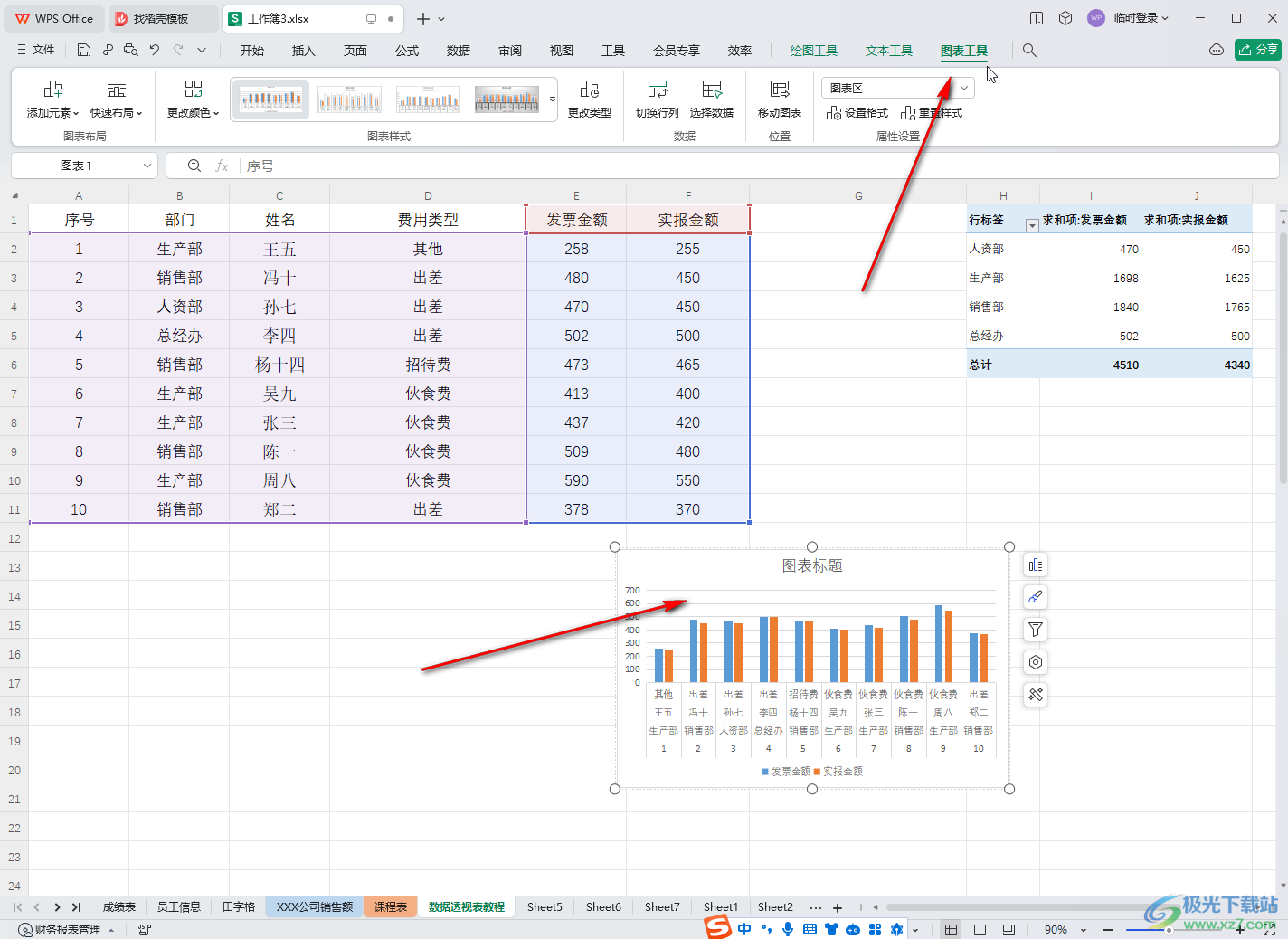Click Change Chart Type (更改类型) icon
Image resolution: width=1288 pixels, height=939 pixels.
coord(590,100)
